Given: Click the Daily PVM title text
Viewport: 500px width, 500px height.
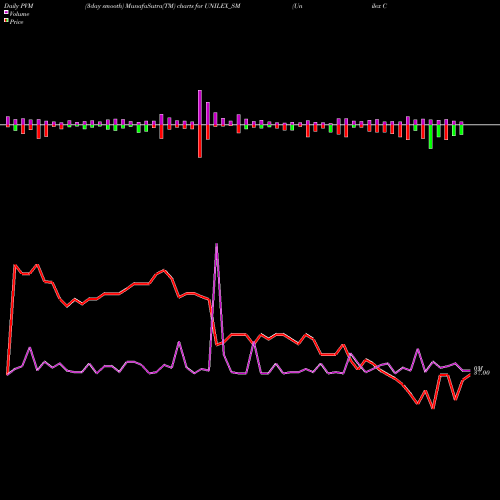Looking at the screenshot, I should 19,6.
